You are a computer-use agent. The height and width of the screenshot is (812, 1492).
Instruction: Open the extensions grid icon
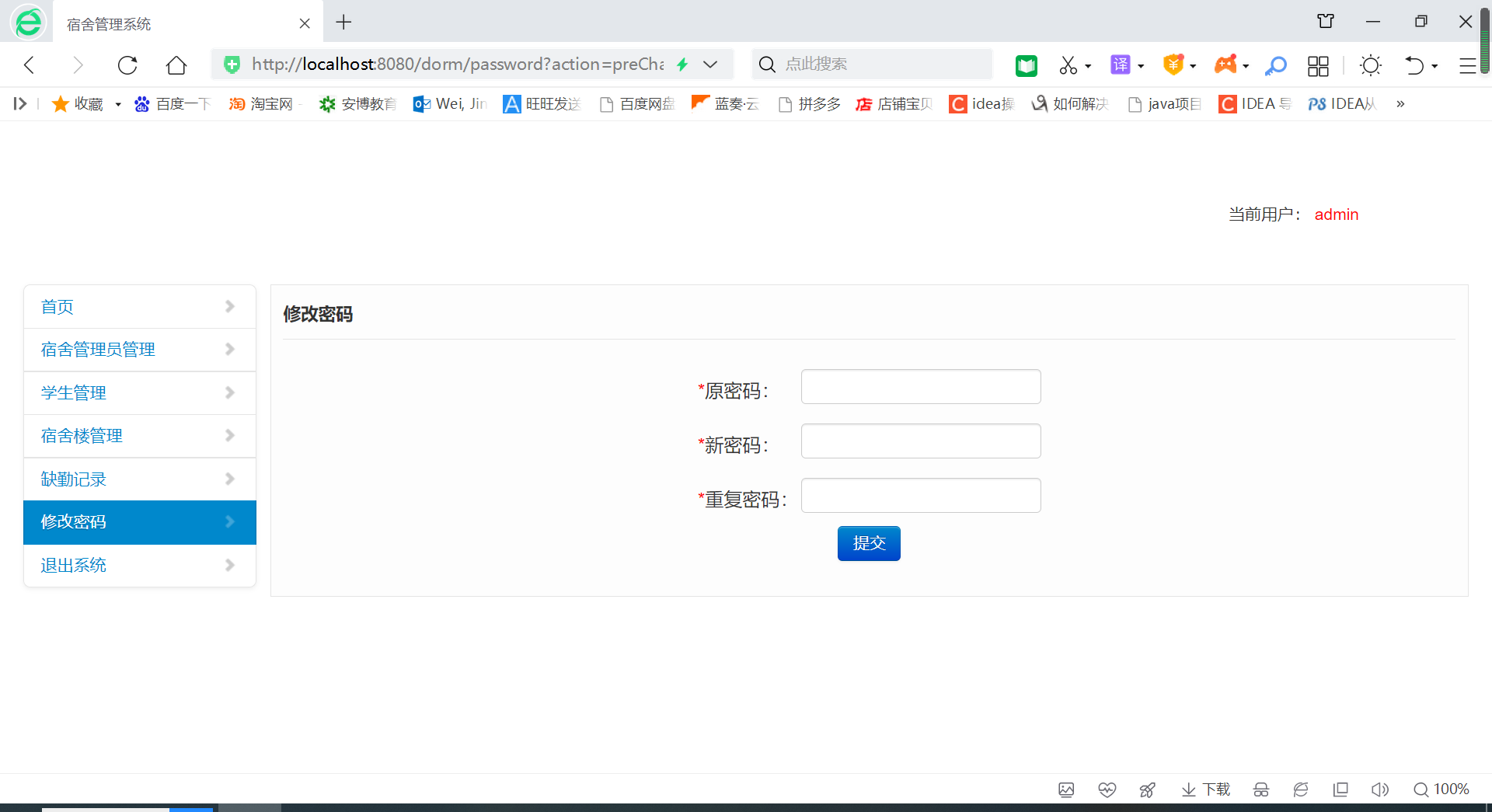[x=1318, y=65]
